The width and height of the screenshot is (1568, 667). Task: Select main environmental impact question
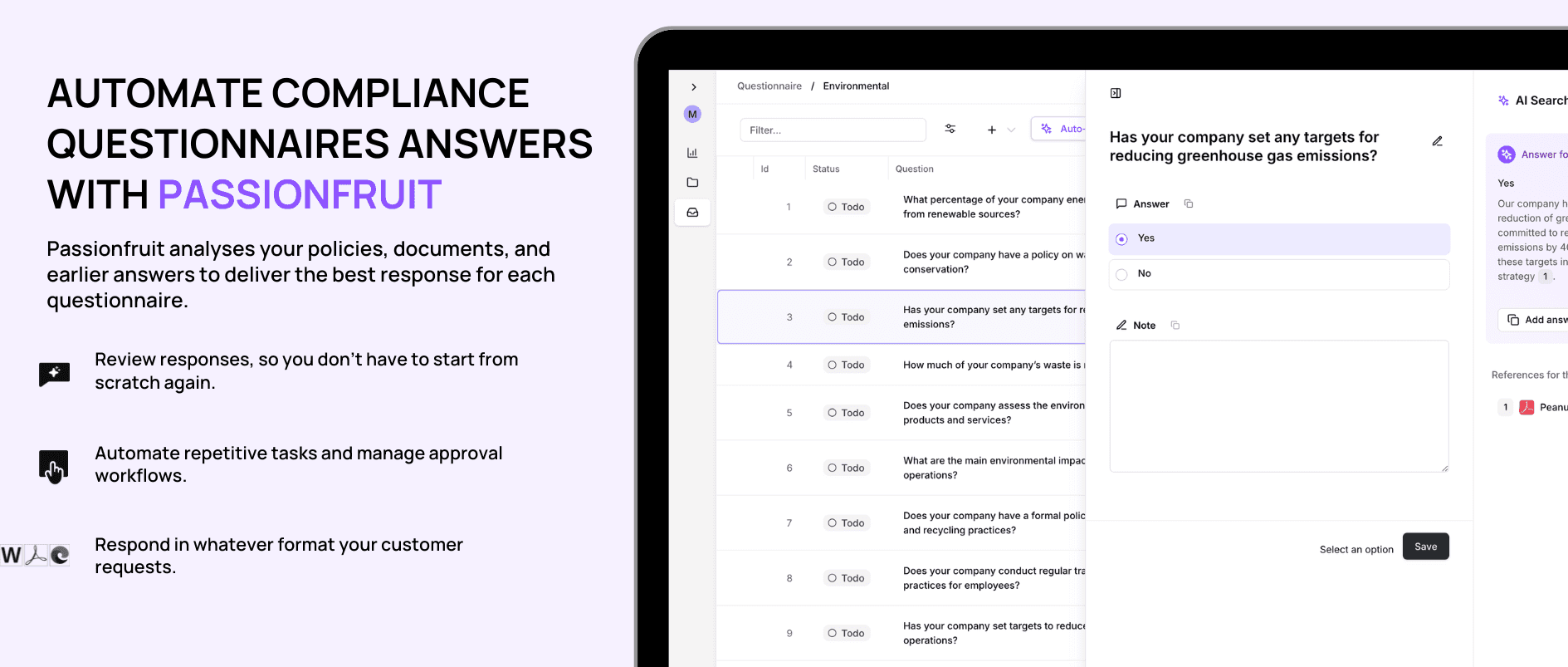[994, 468]
